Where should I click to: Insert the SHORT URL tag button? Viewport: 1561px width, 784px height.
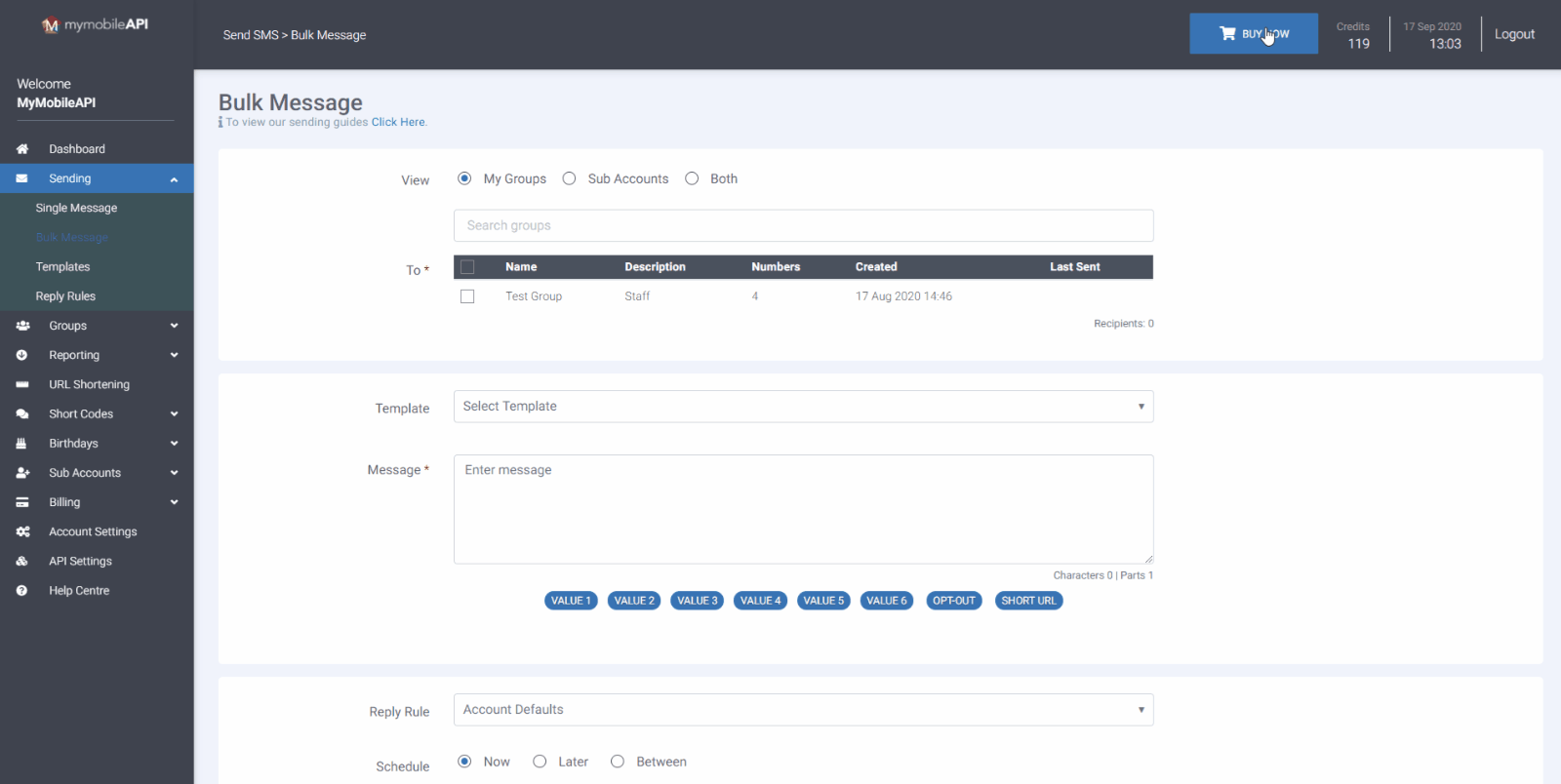pyautogui.click(x=1028, y=601)
